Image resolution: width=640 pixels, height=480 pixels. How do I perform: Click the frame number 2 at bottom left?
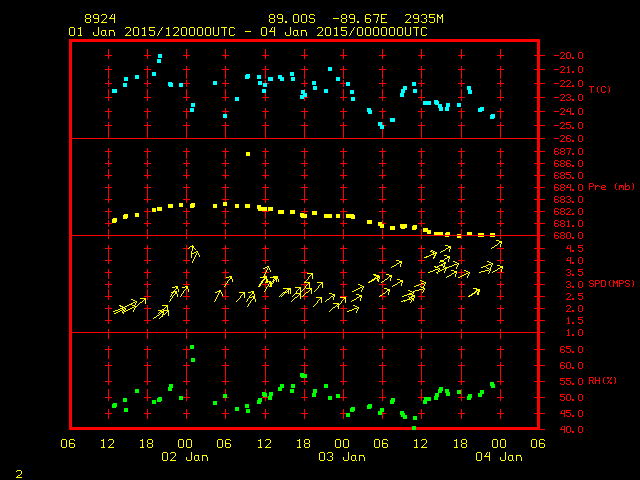tap(18, 471)
